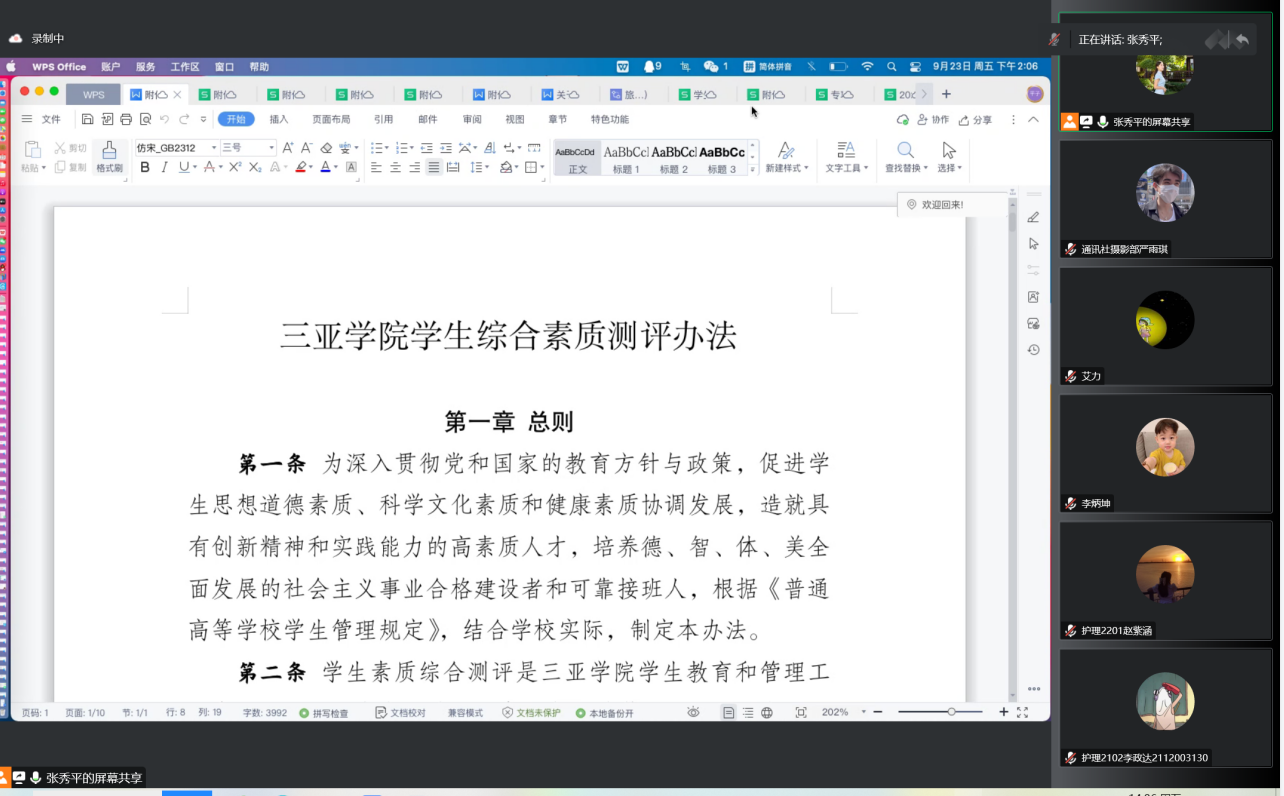Viewport: 1284px width, 796px height.
Task: Open Find and Replace (查找替换)
Action: (x=905, y=156)
